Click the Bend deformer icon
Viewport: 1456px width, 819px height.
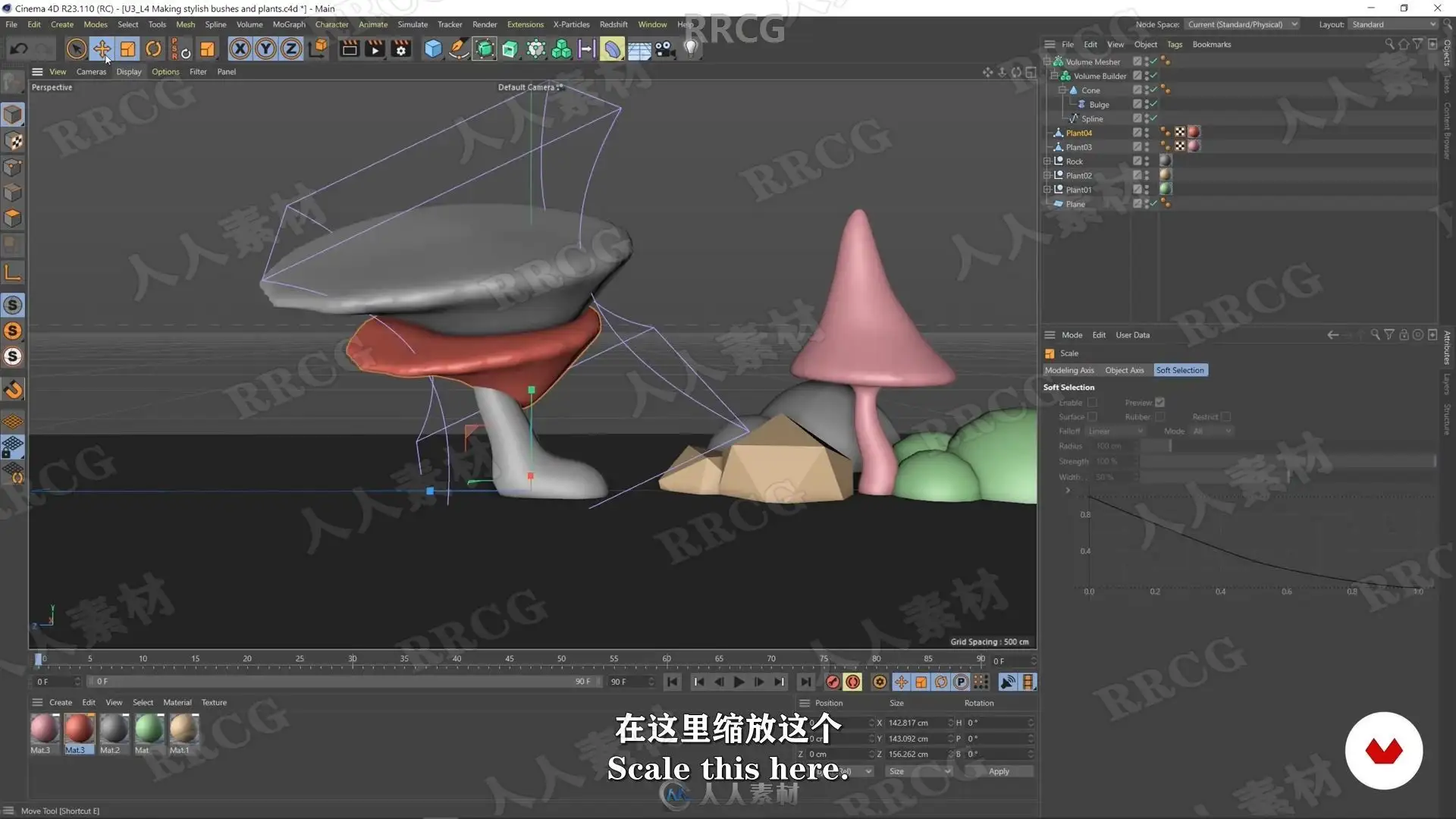[x=612, y=49]
